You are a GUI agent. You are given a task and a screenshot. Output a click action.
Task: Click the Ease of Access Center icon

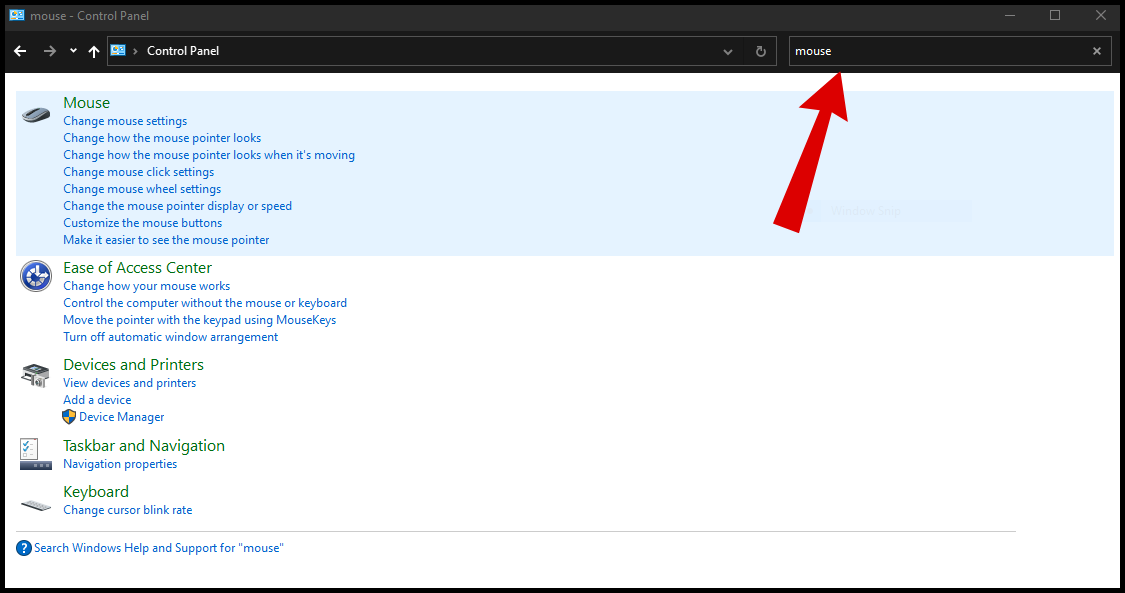pos(36,276)
